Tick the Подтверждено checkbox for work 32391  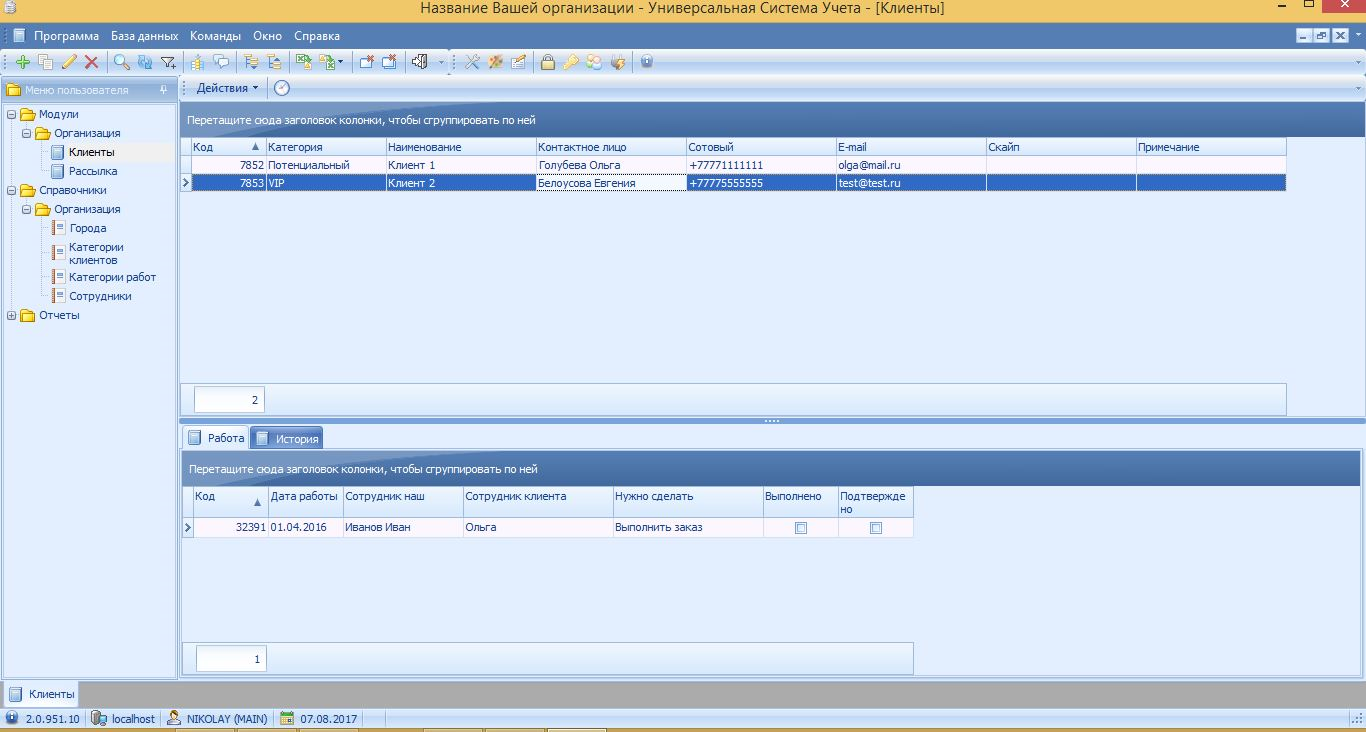click(876, 528)
